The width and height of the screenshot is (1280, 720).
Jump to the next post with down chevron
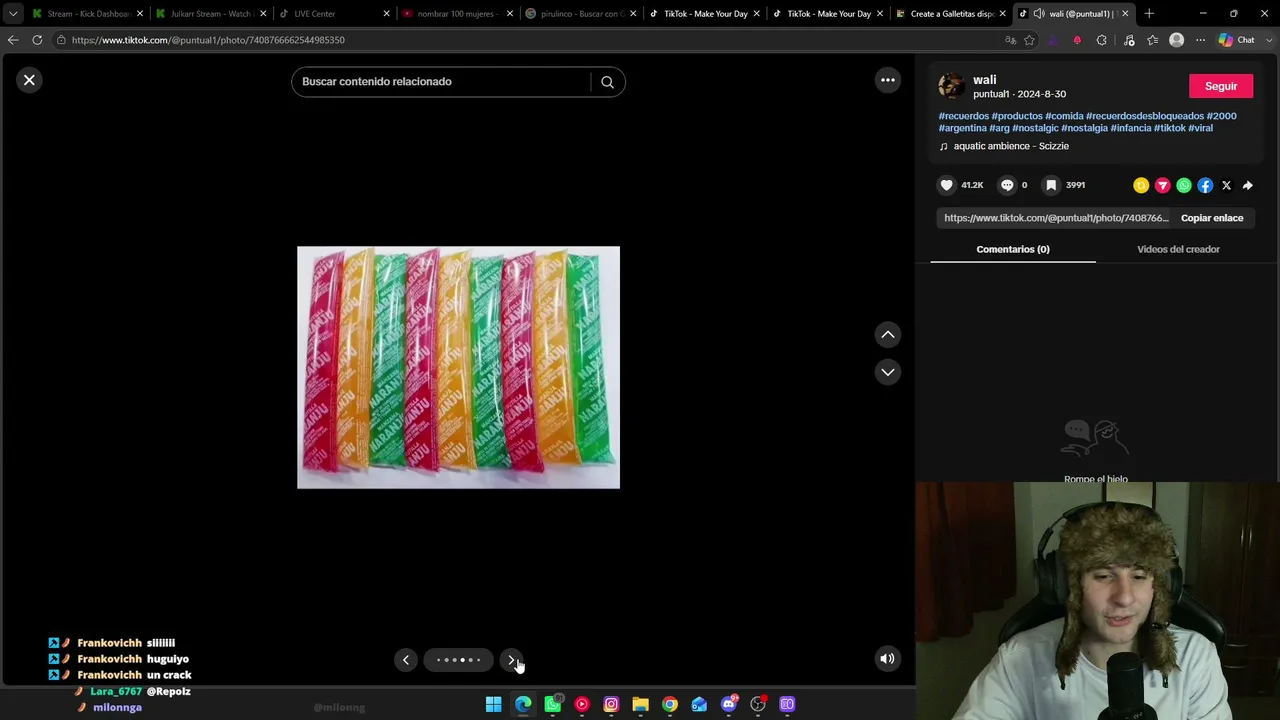coord(888,372)
